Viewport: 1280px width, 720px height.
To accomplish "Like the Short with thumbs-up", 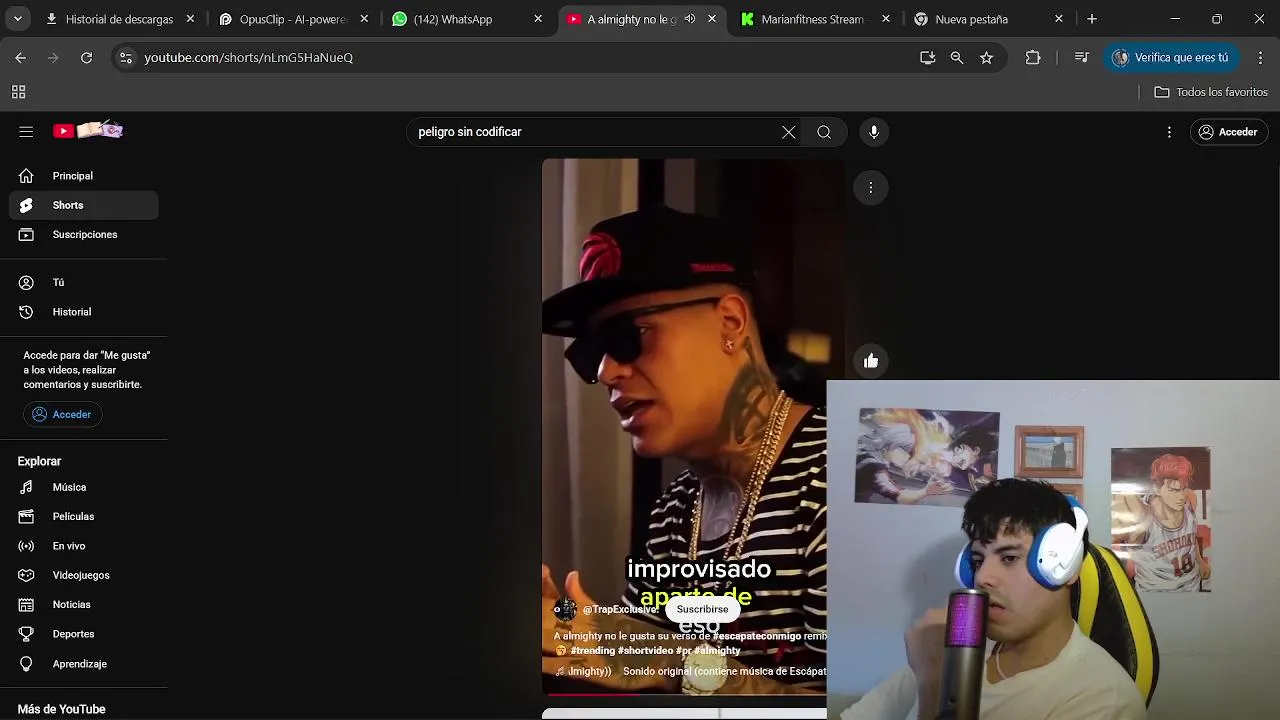I will click(871, 361).
